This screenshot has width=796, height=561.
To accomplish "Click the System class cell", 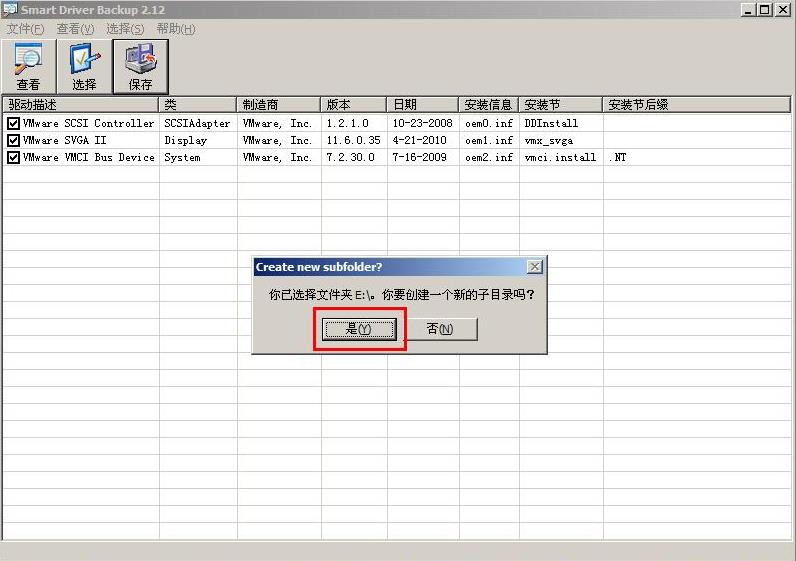I will [182, 157].
